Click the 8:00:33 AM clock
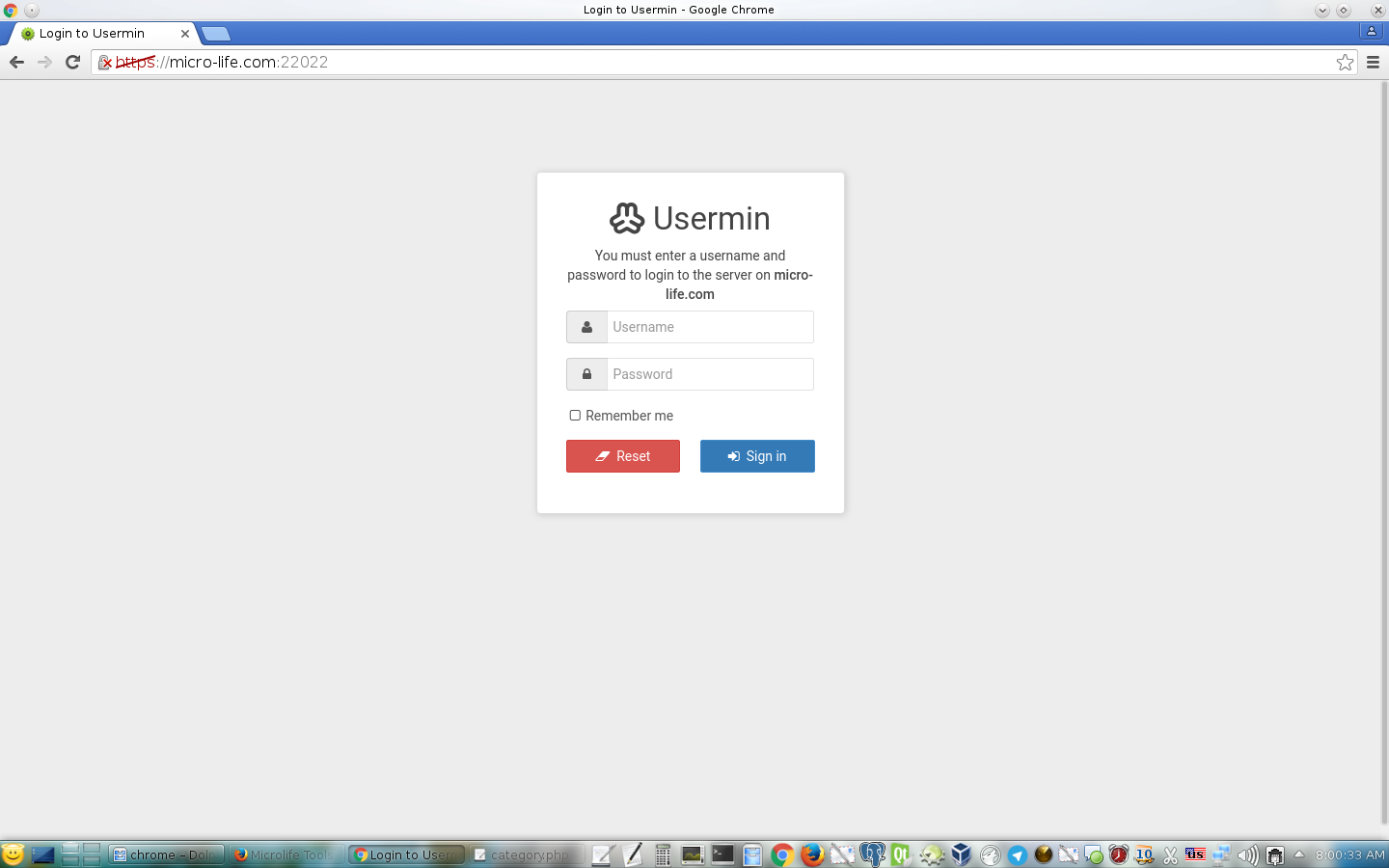Screen dimensions: 1389x868 coord(1349,854)
